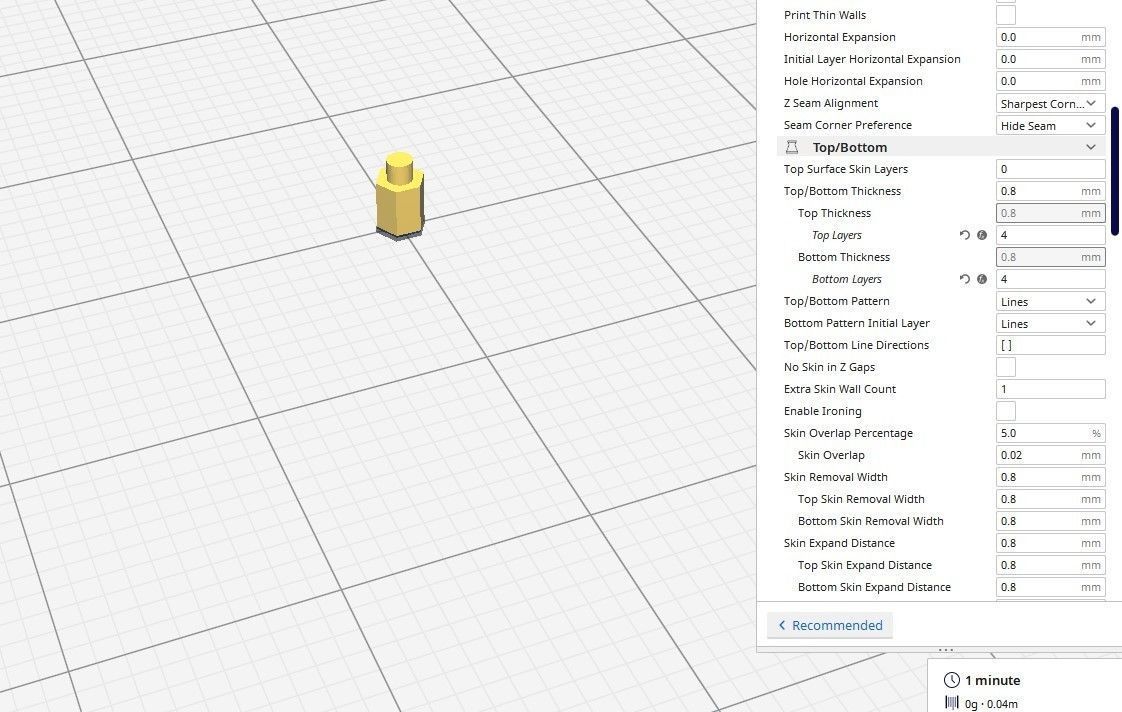Edit the Top Skin Removal Width value
Screen dimensions: 1122x712
[1050, 499]
